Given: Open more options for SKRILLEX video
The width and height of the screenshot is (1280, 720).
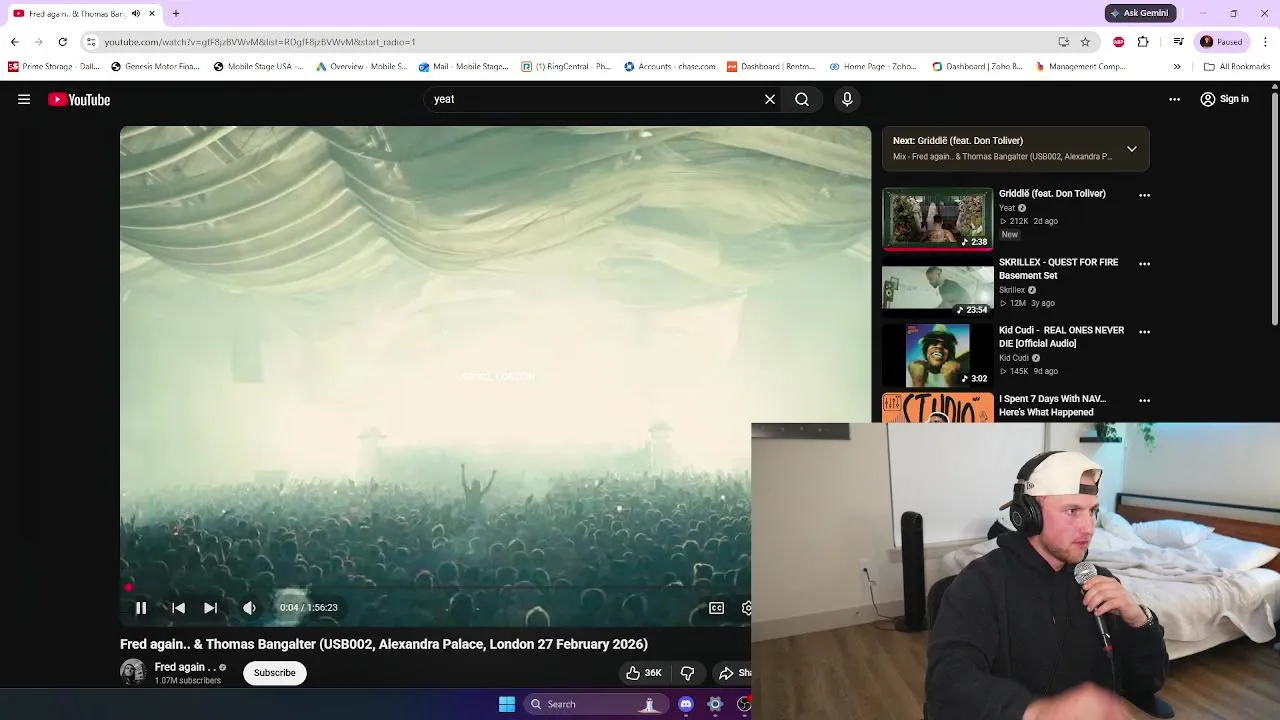Looking at the screenshot, I should click(1145, 264).
